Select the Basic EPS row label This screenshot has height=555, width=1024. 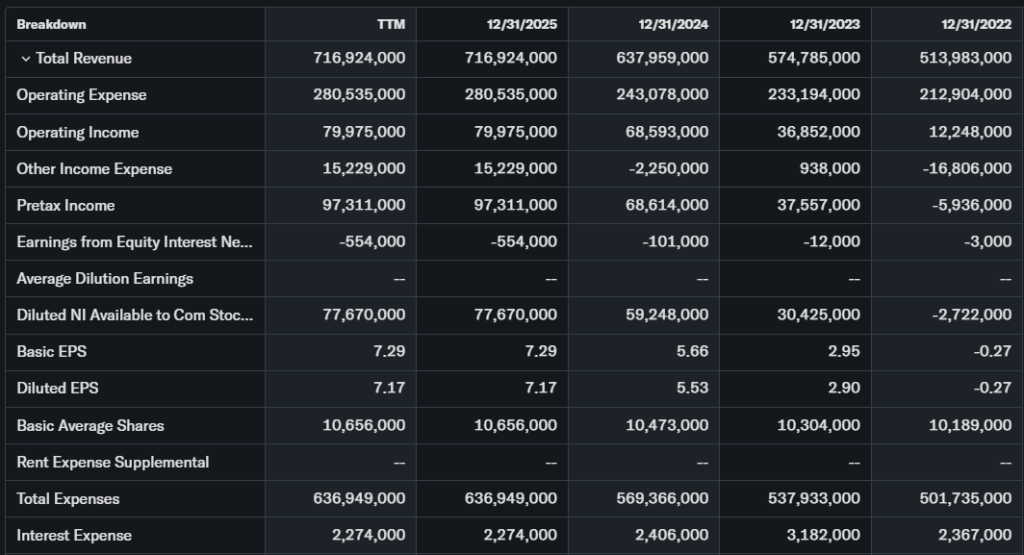click(x=51, y=352)
